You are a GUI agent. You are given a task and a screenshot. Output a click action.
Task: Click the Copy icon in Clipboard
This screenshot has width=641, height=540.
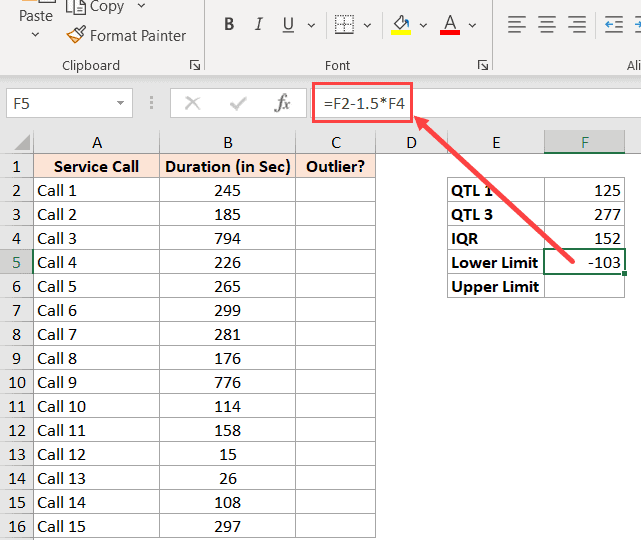point(76,6)
